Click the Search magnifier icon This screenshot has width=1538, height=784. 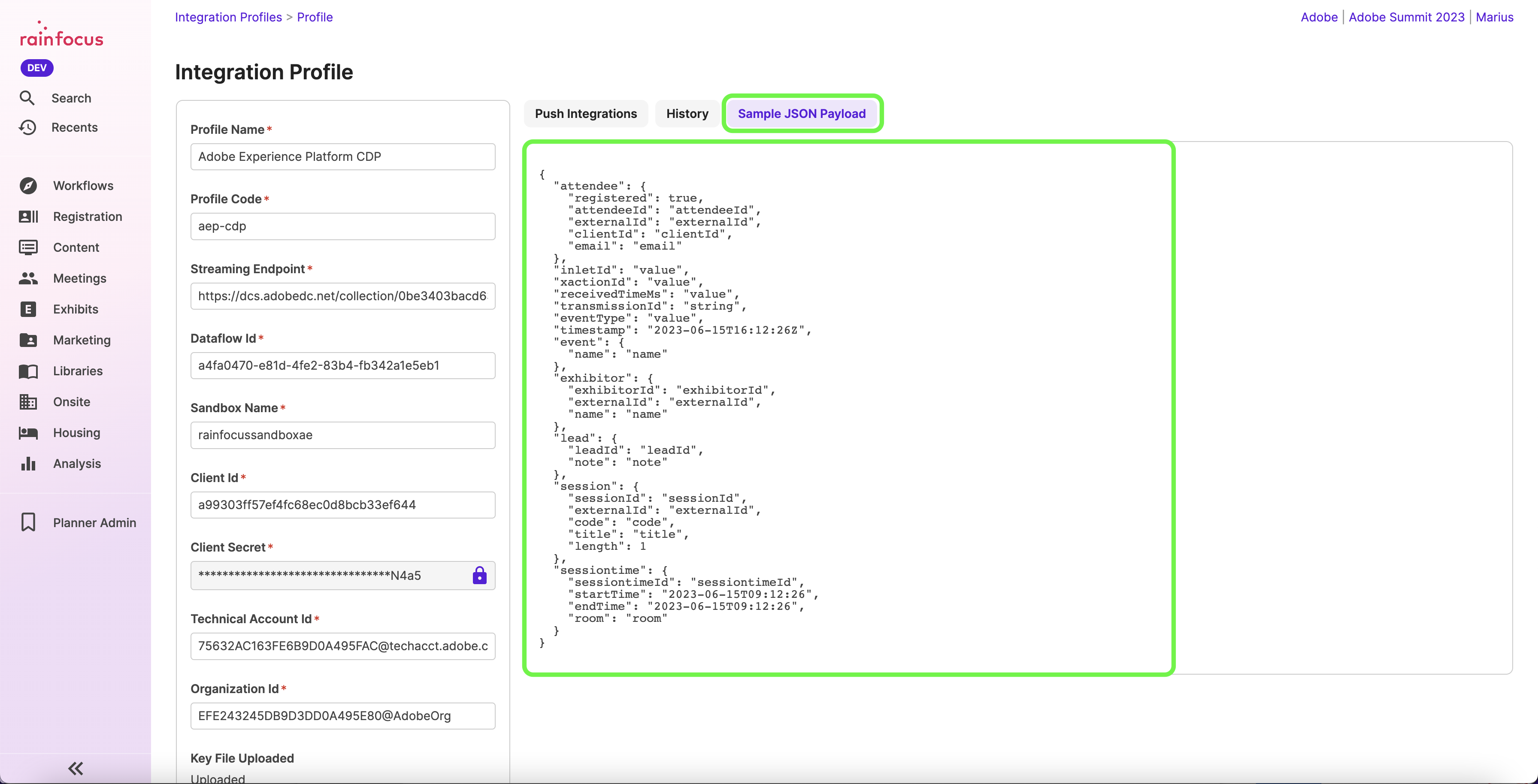(x=27, y=98)
